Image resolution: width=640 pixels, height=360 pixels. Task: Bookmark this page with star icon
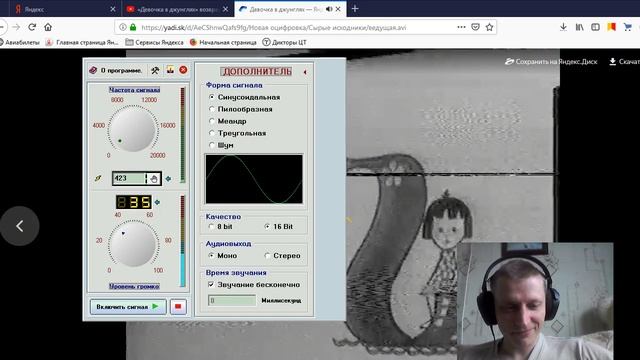tap(489, 27)
